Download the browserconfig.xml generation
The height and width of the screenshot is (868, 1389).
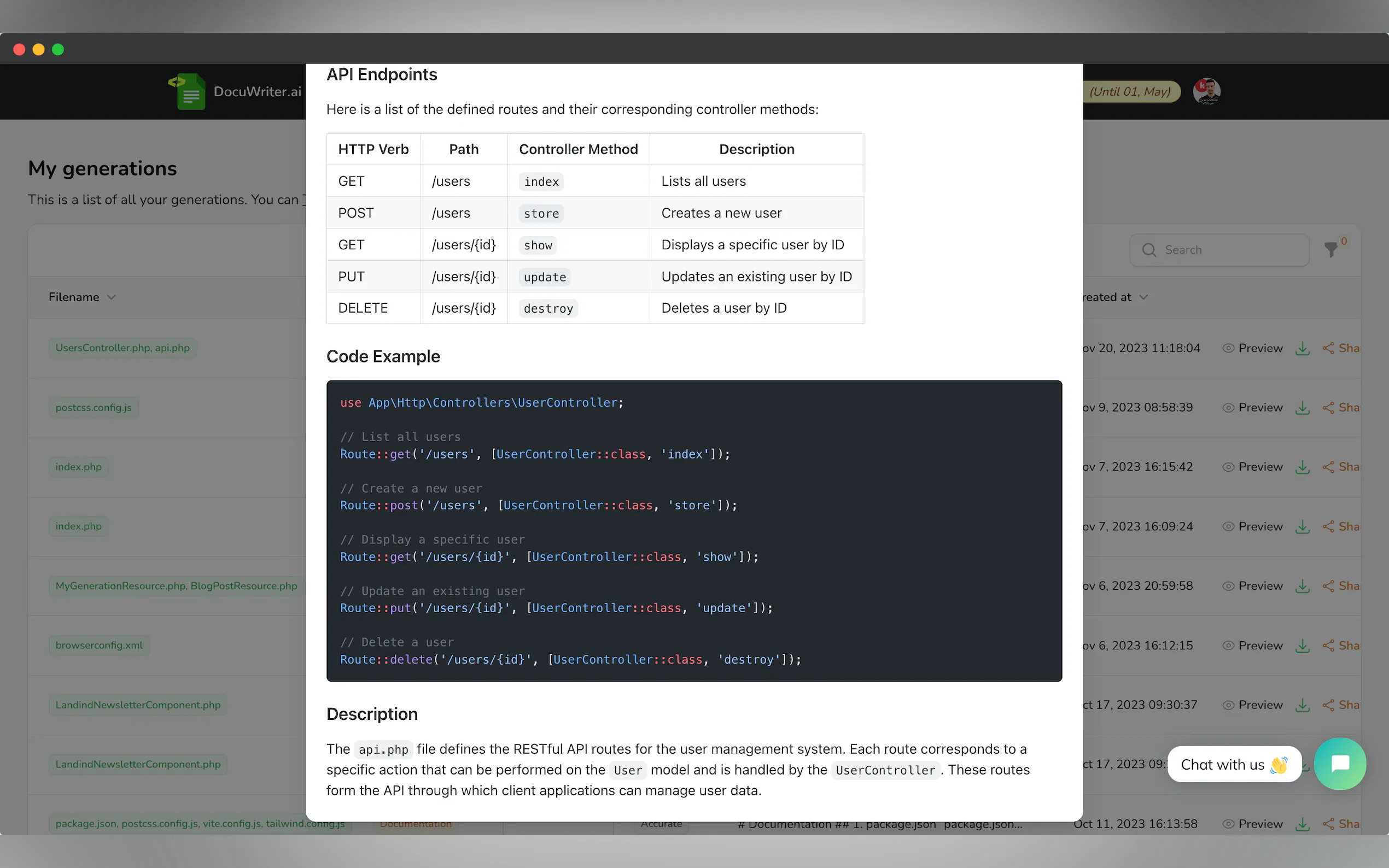pyautogui.click(x=1302, y=645)
